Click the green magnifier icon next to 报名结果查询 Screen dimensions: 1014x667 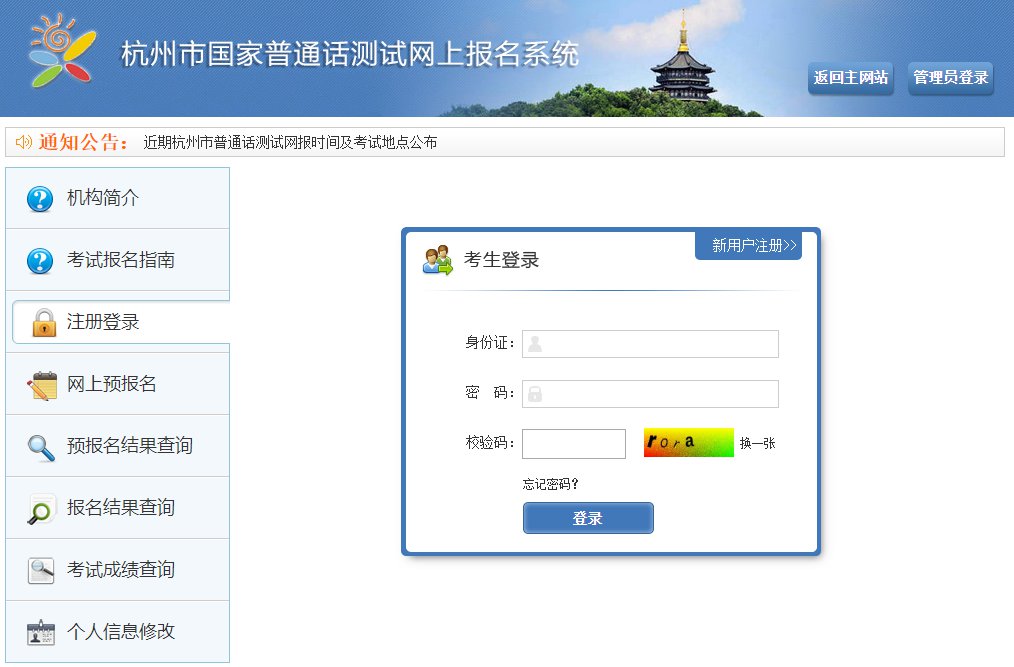[41, 509]
